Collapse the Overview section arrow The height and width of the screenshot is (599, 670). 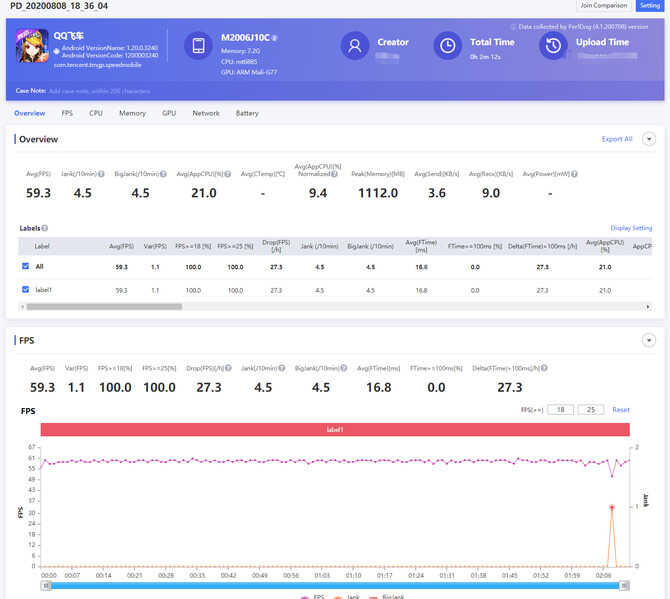click(x=649, y=139)
